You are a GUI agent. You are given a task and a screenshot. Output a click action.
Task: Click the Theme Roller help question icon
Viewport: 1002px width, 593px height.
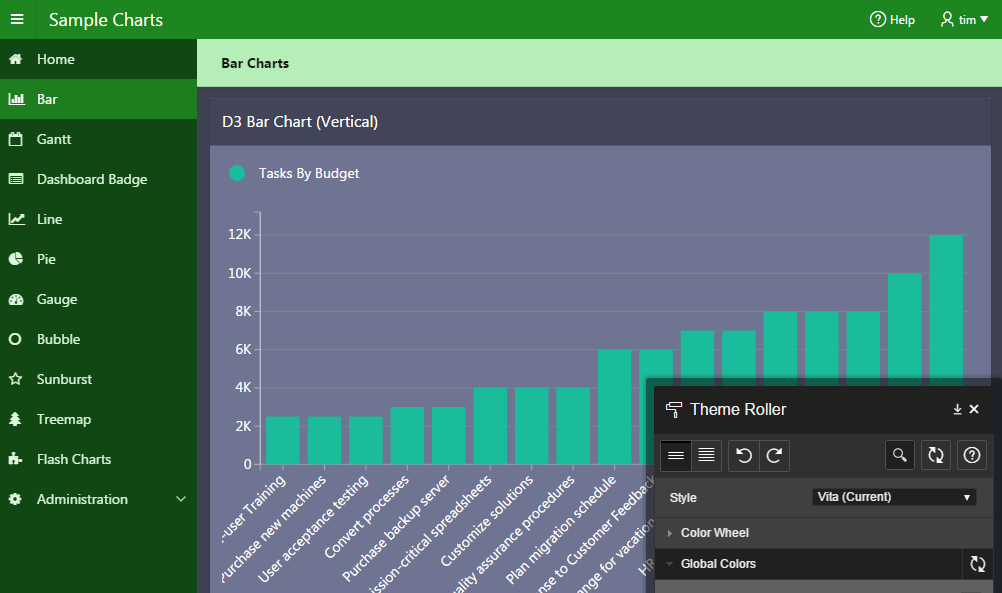pyautogui.click(x=971, y=456)
